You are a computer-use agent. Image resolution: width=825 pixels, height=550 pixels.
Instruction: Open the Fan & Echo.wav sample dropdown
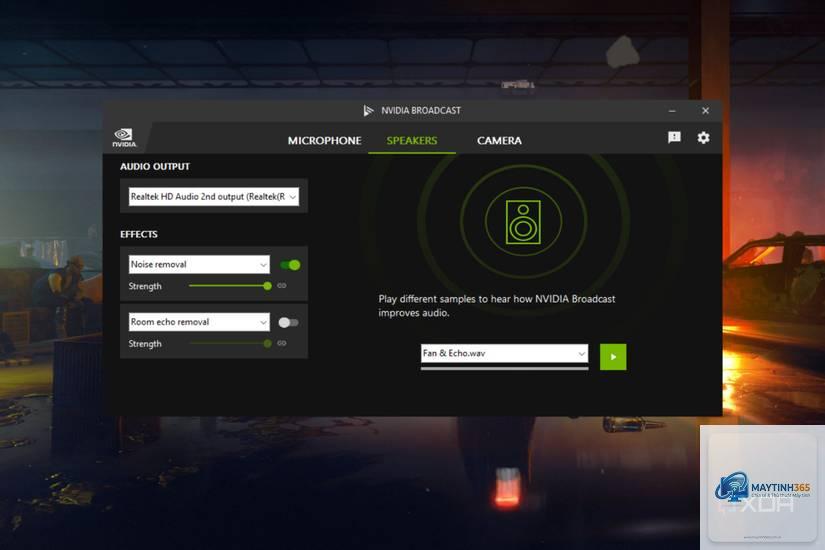(x=504, y=353)
